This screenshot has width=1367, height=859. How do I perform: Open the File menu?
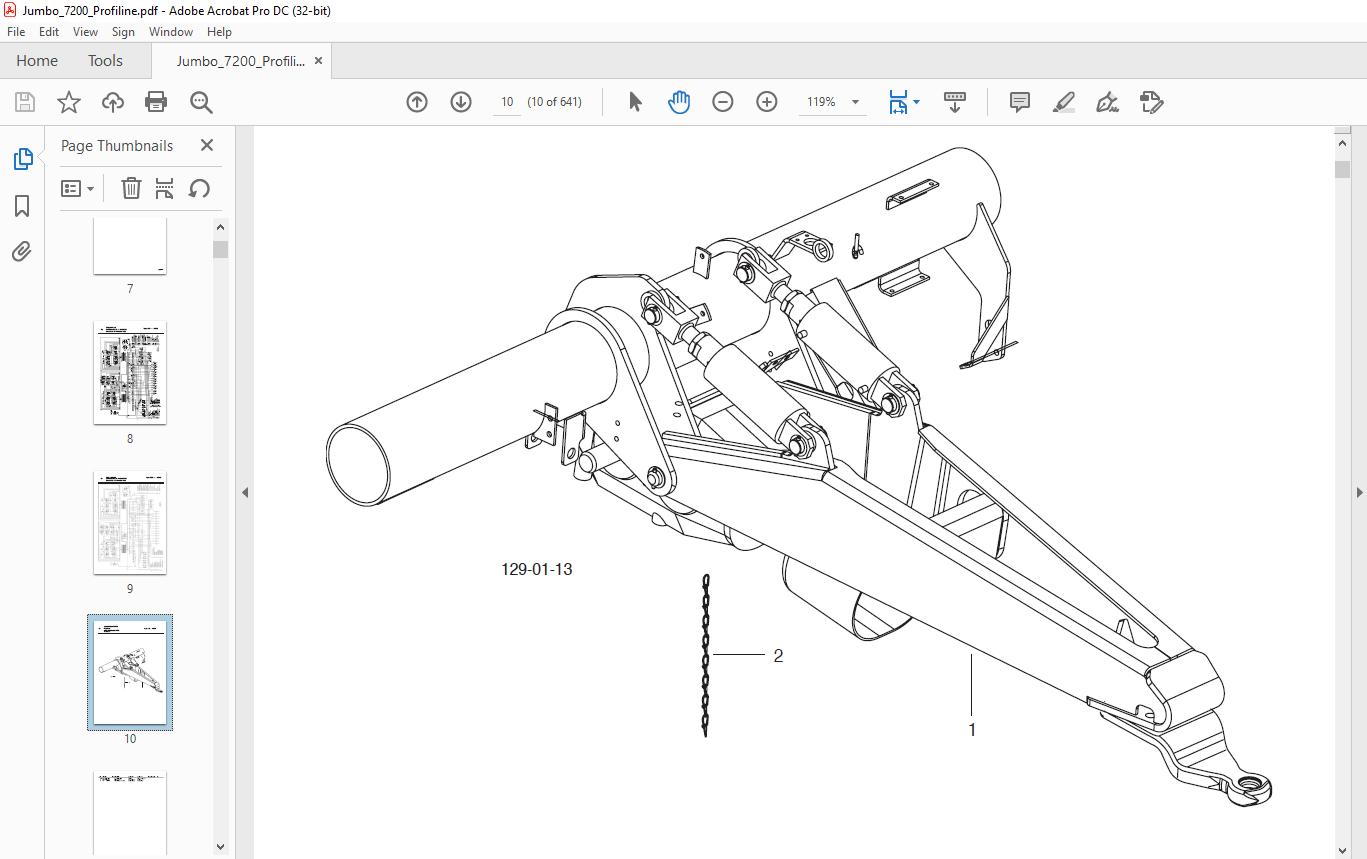[16, 32]
